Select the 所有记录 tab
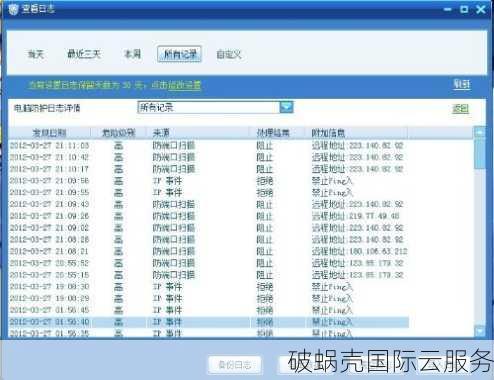The image size is (494, 380). click(180, 54)
